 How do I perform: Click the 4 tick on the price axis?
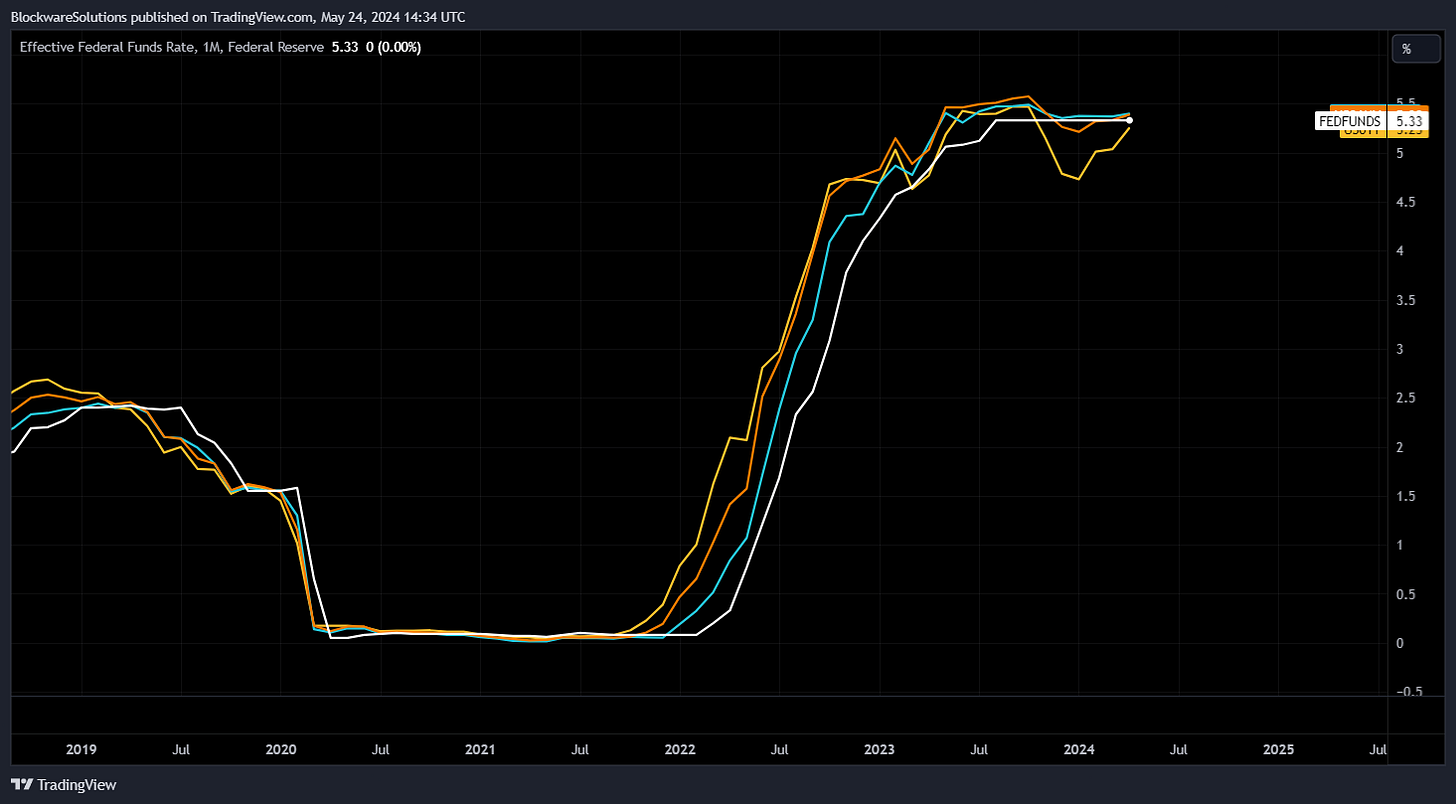1401,251
